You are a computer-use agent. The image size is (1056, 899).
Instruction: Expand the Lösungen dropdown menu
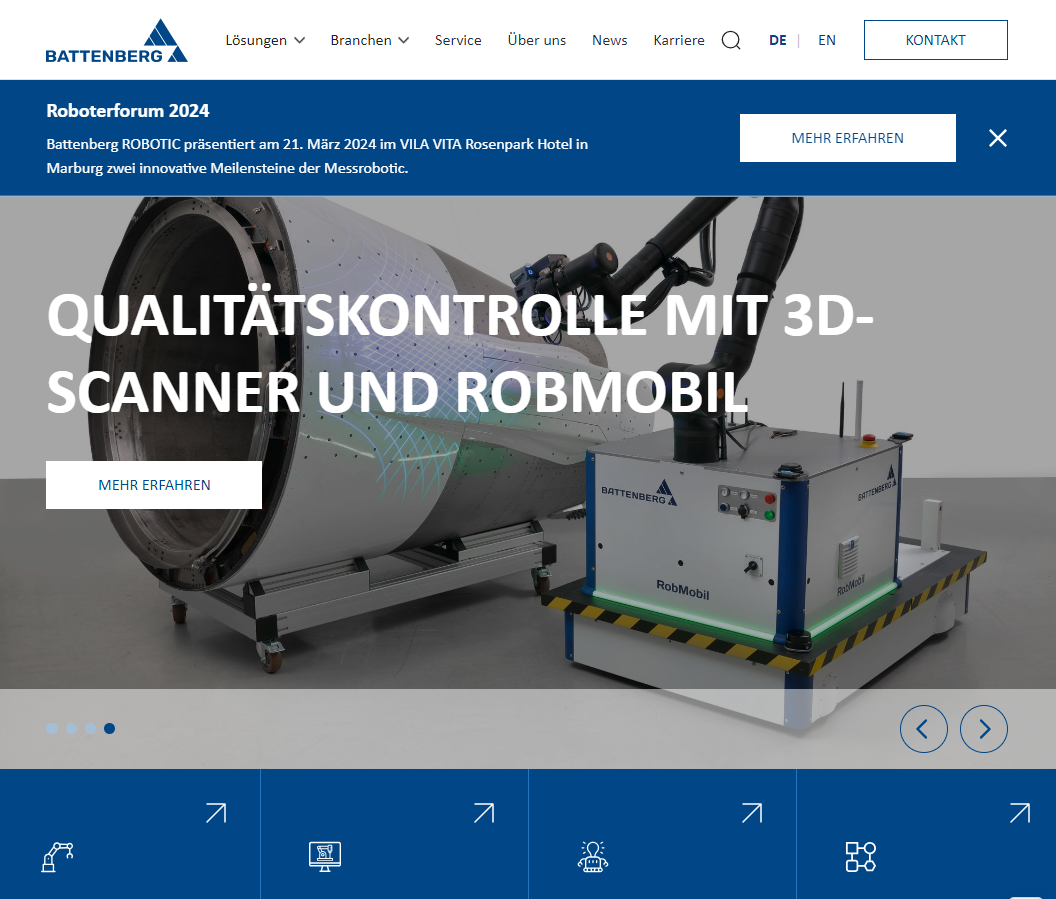click(x=265, y=41)
